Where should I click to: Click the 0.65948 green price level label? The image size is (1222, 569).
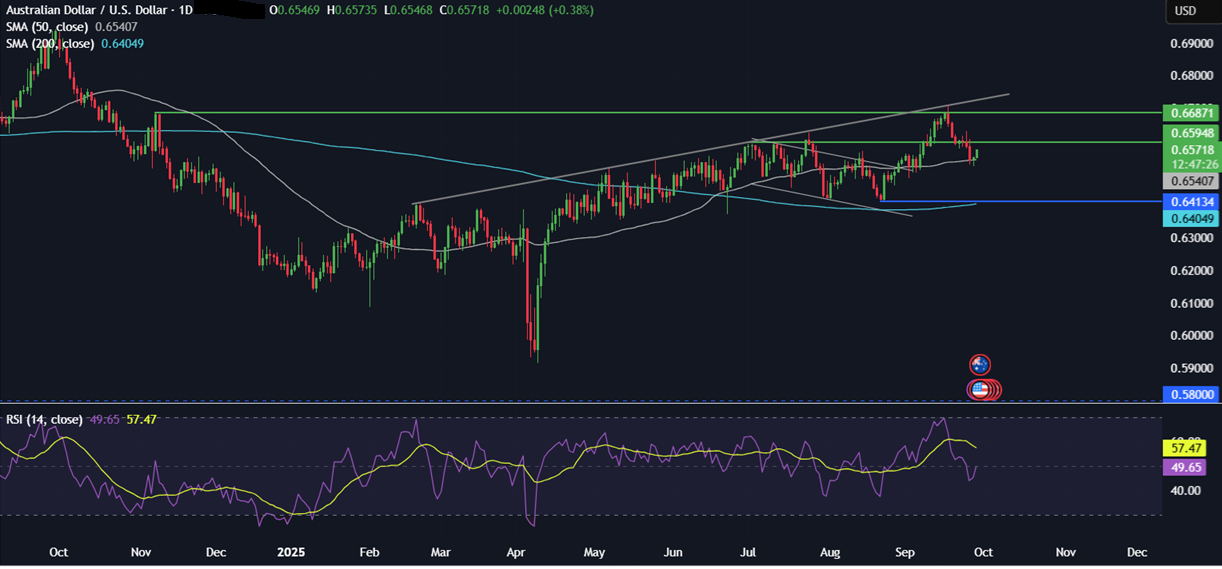[x=1190, y=132]
